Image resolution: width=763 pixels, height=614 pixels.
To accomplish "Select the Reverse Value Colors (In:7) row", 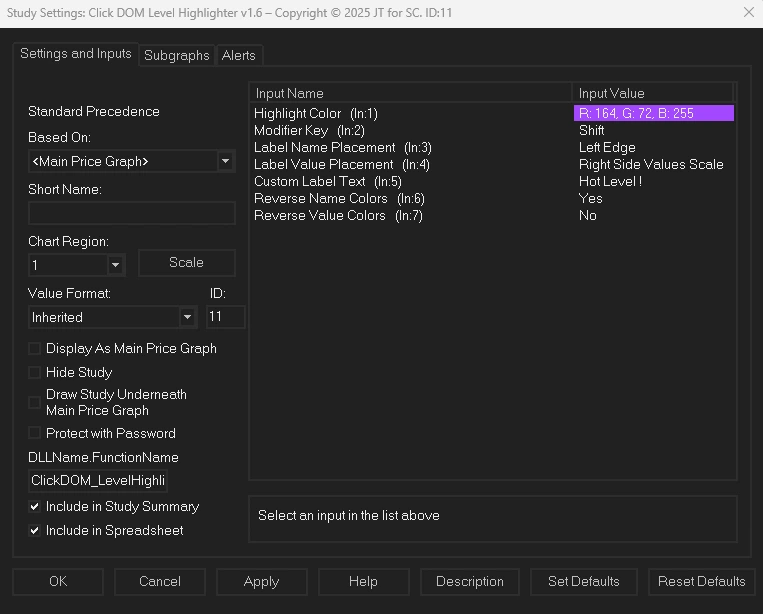I will pyautogui.click(x=493, y=216).
